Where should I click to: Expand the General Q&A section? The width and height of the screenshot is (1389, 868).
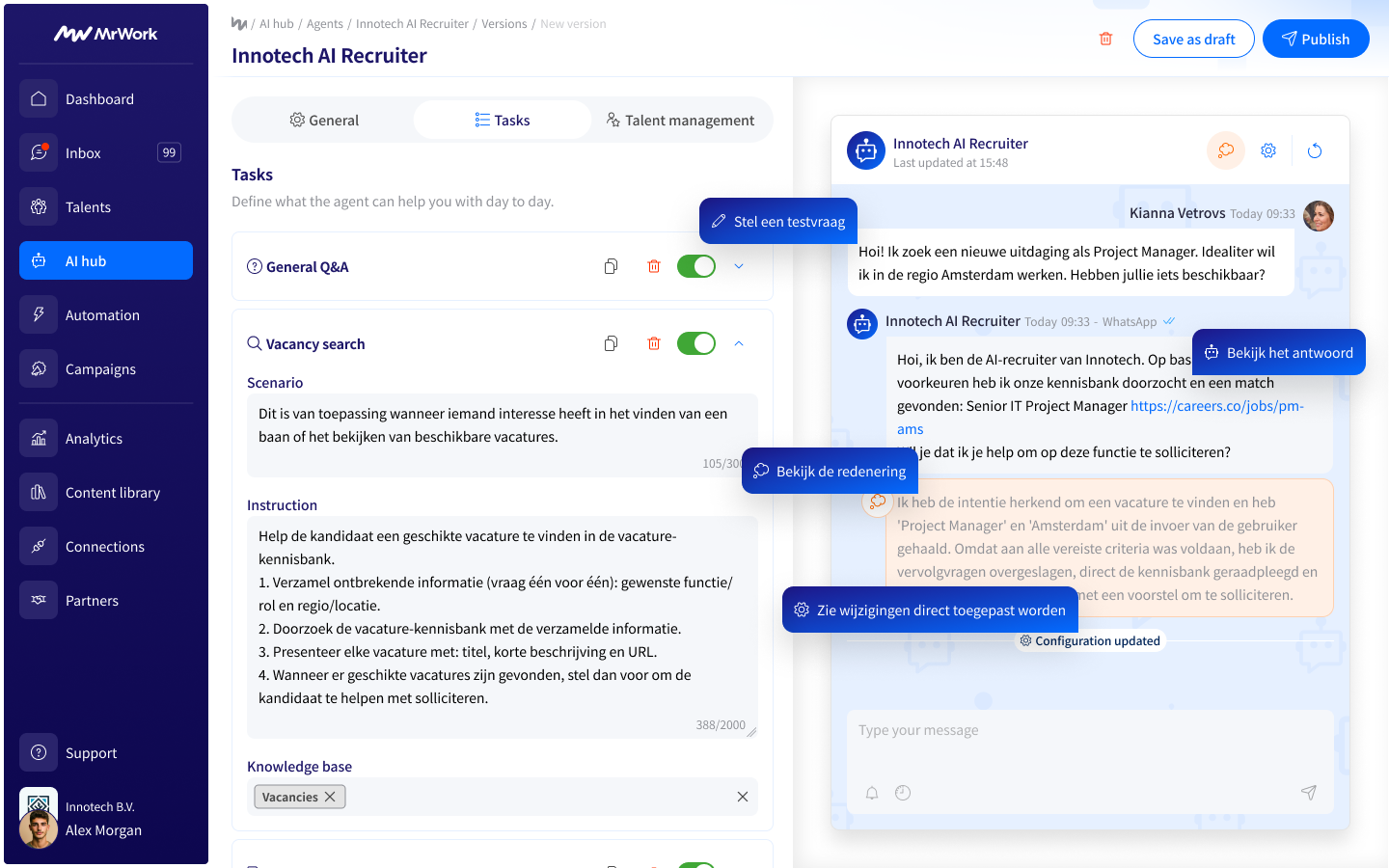[x=739, y=266]
